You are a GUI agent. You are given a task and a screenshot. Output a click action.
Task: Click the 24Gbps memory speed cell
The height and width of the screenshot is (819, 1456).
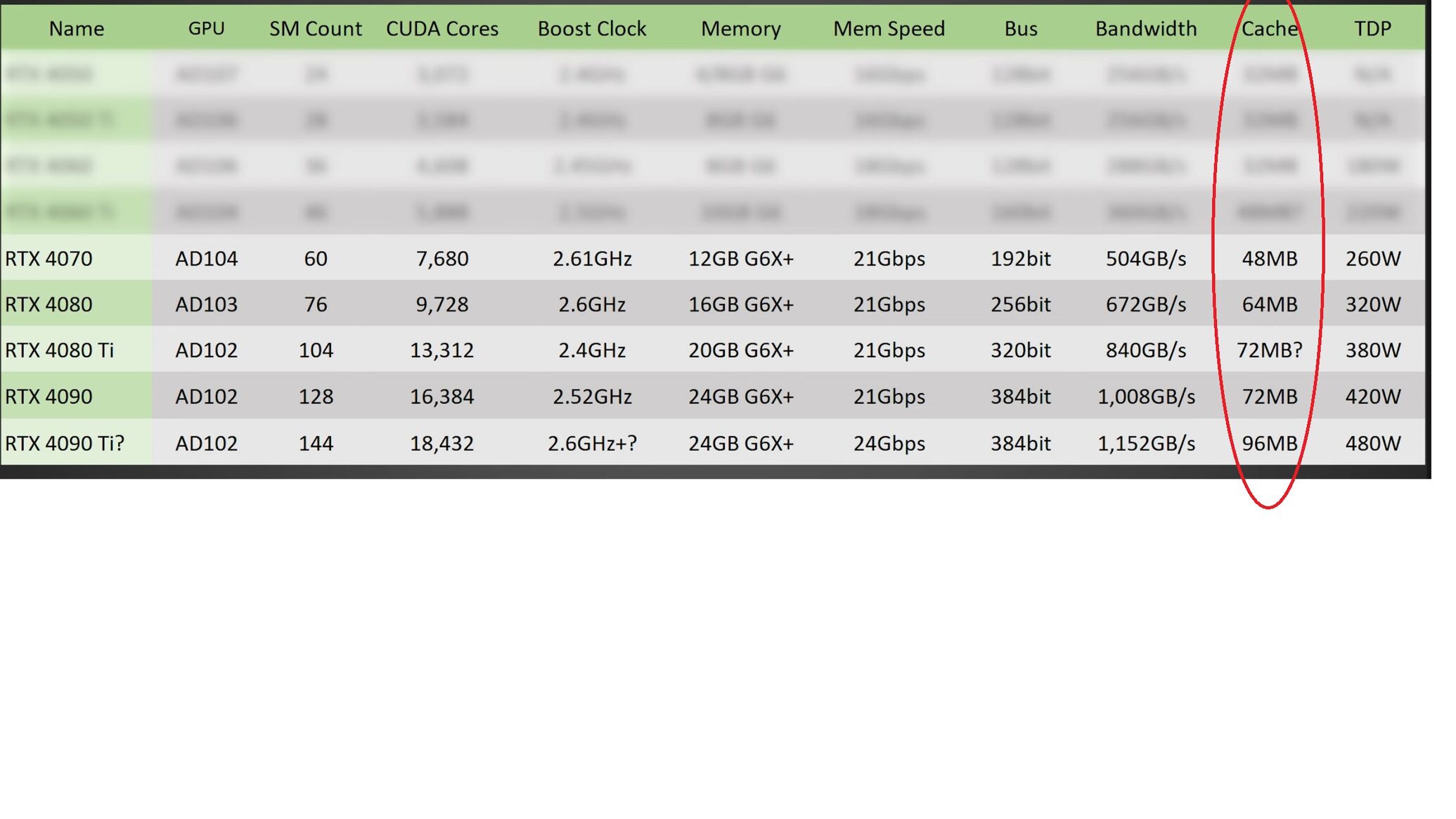889,444
